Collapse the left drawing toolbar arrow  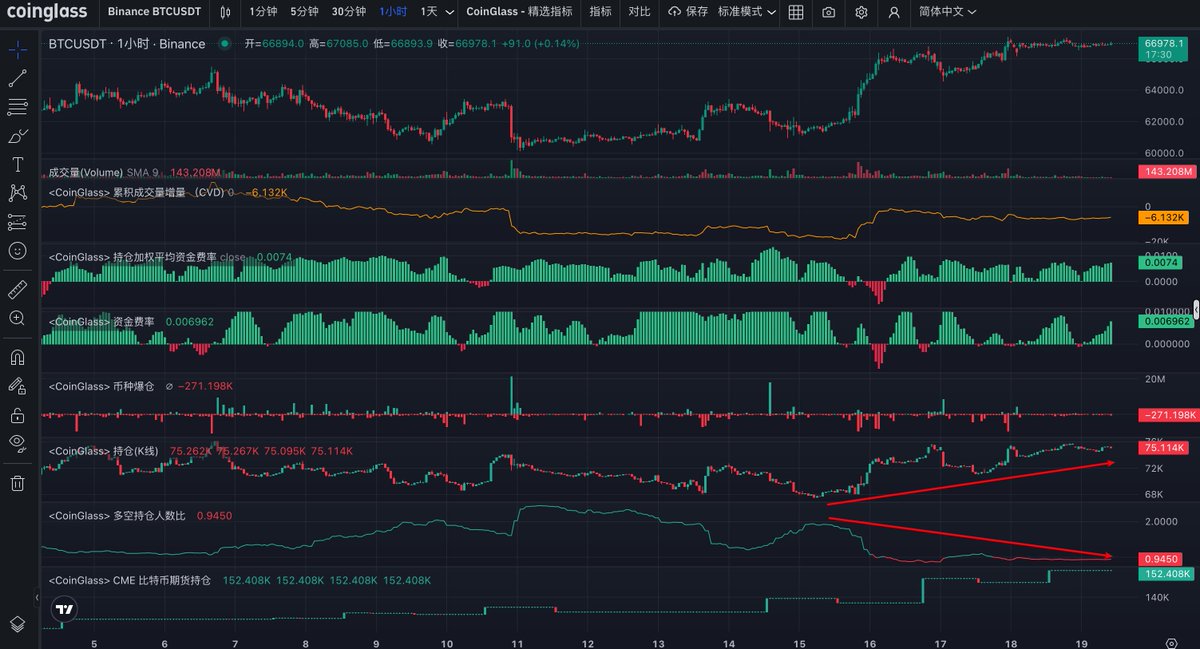tap(37, 598)
